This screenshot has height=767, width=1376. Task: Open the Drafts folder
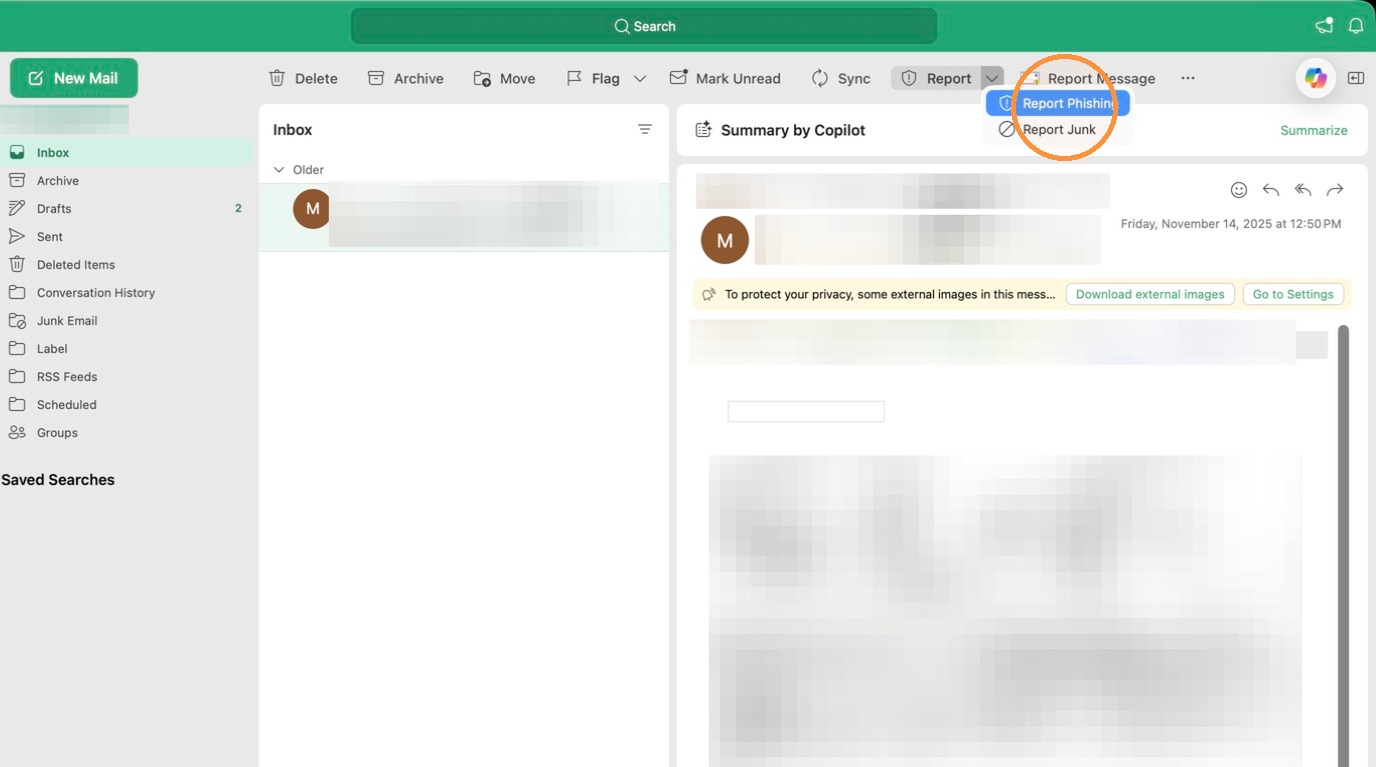[126, 209]
